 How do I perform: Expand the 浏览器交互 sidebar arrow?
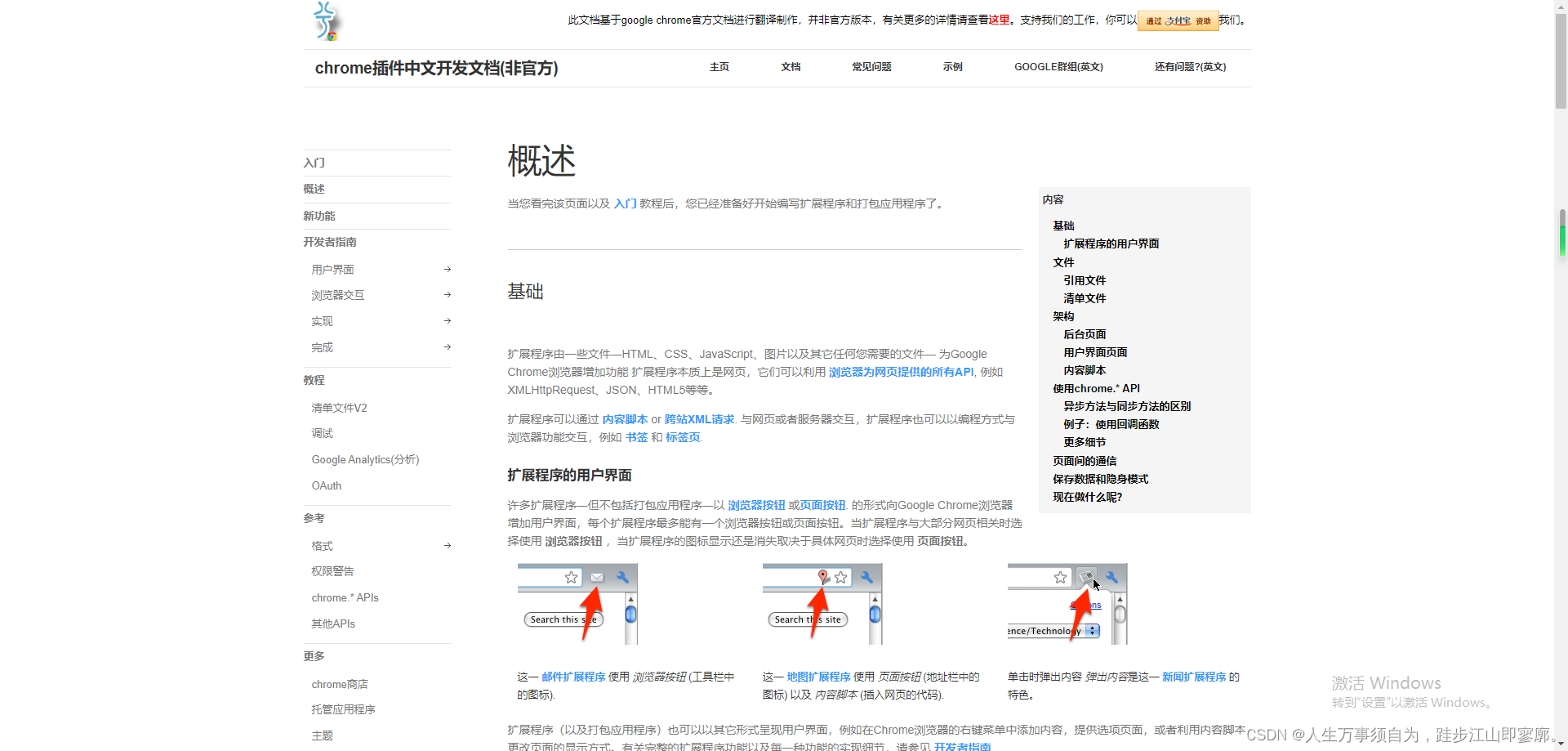tap(447, 295)
